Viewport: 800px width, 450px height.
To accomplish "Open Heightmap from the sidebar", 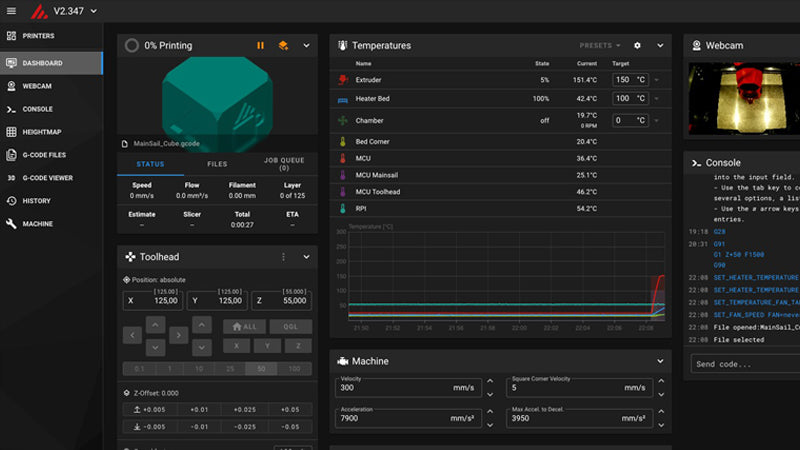I will pos(42,132).
